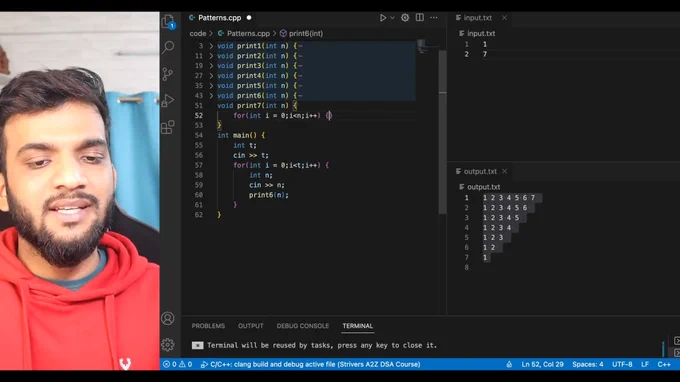Click the 'void print7(int n)' line
Viewport: 680px width, 382px height.
257,106
